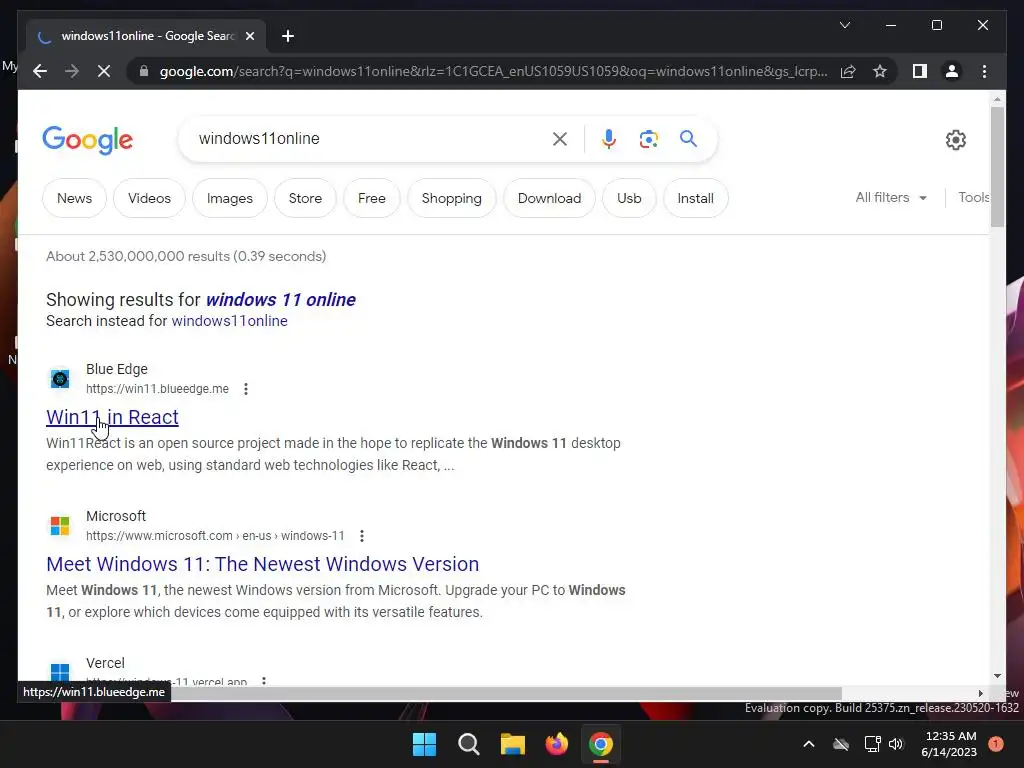Click the vertical page scrollbar
Image resolution: width=1024 pixels, height=768 pixels.
(997, 167)
